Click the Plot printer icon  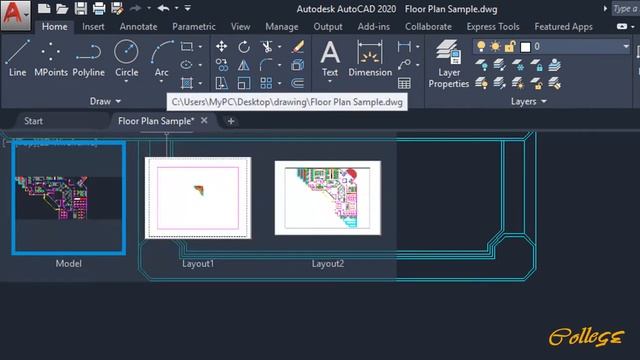pos(99,8)
